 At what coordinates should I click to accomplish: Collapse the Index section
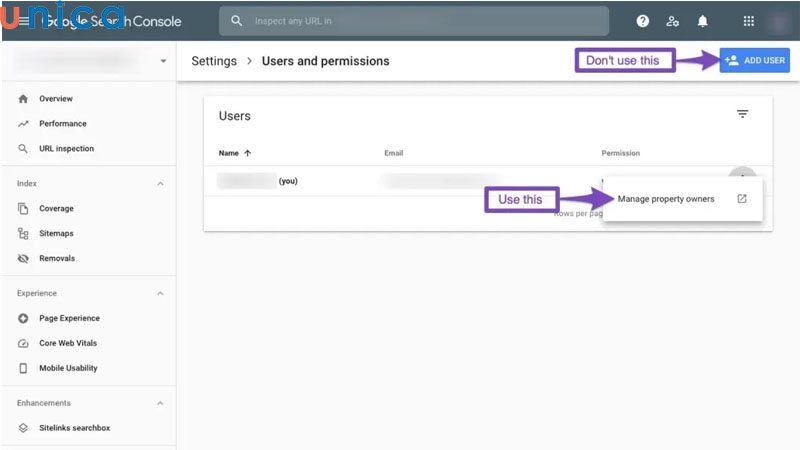coord(161,184)
